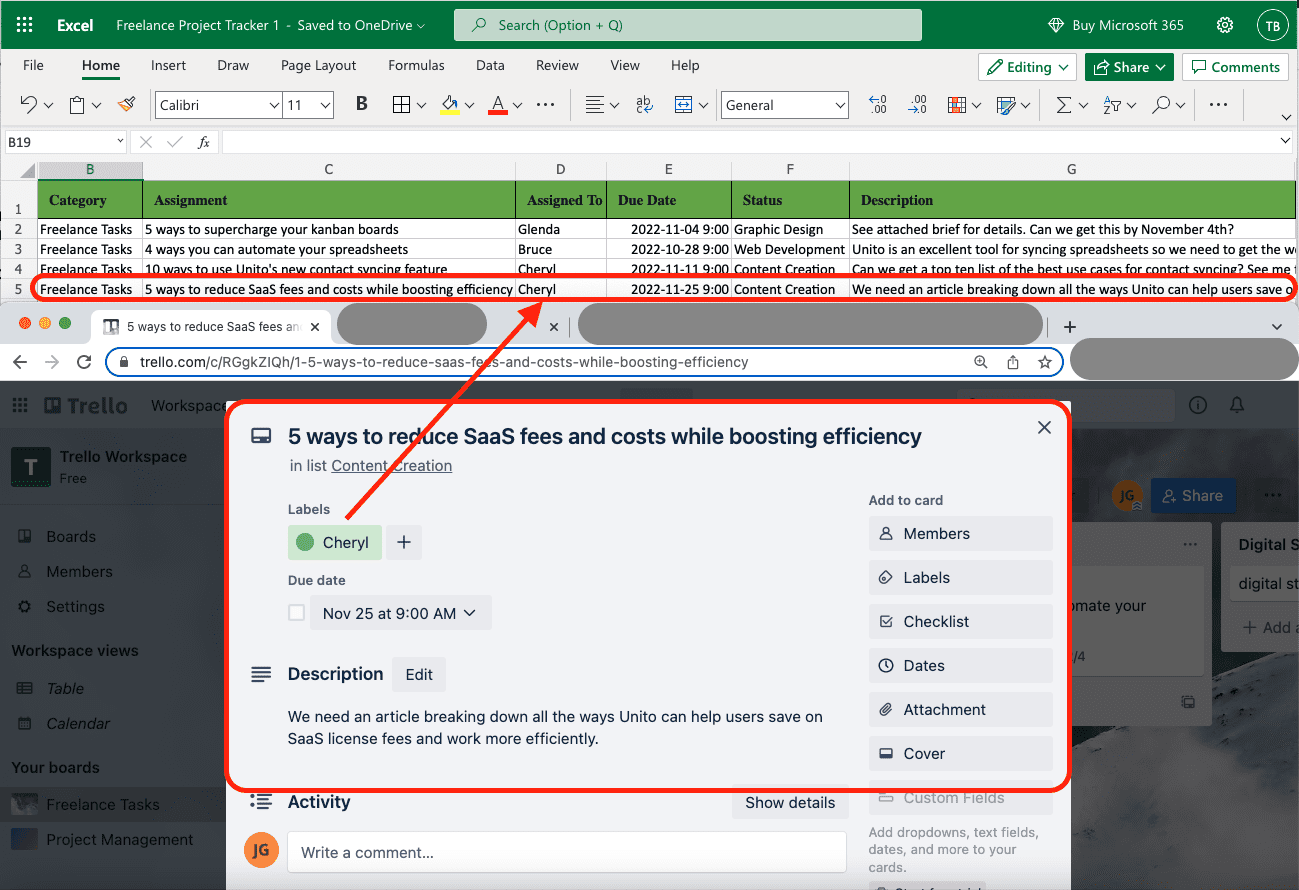Switch to Formulas tab
The image size is (1299, 890).
click(x=416, y=65)
